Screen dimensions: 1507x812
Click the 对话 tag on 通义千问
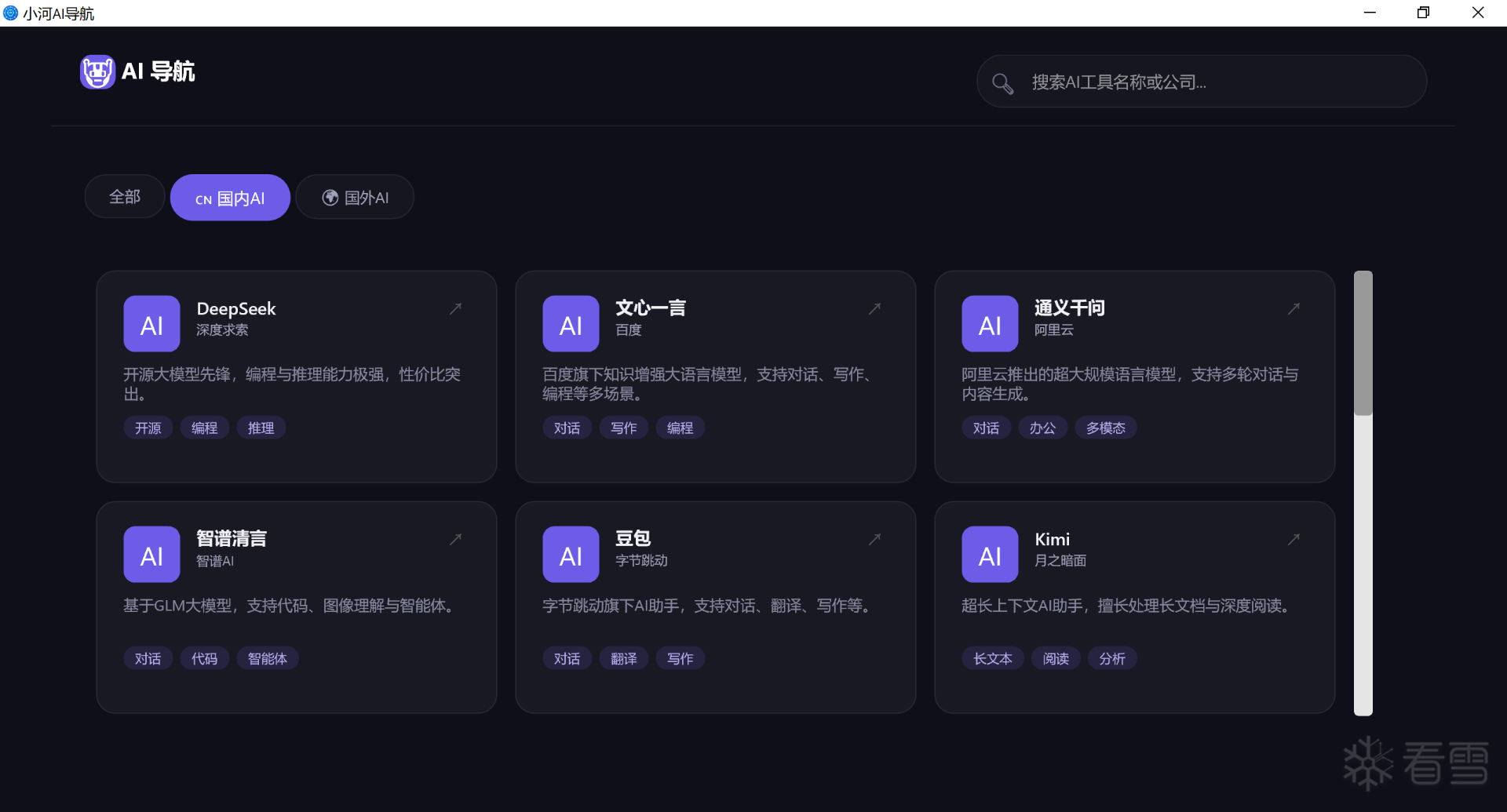(x=987, y=428)
